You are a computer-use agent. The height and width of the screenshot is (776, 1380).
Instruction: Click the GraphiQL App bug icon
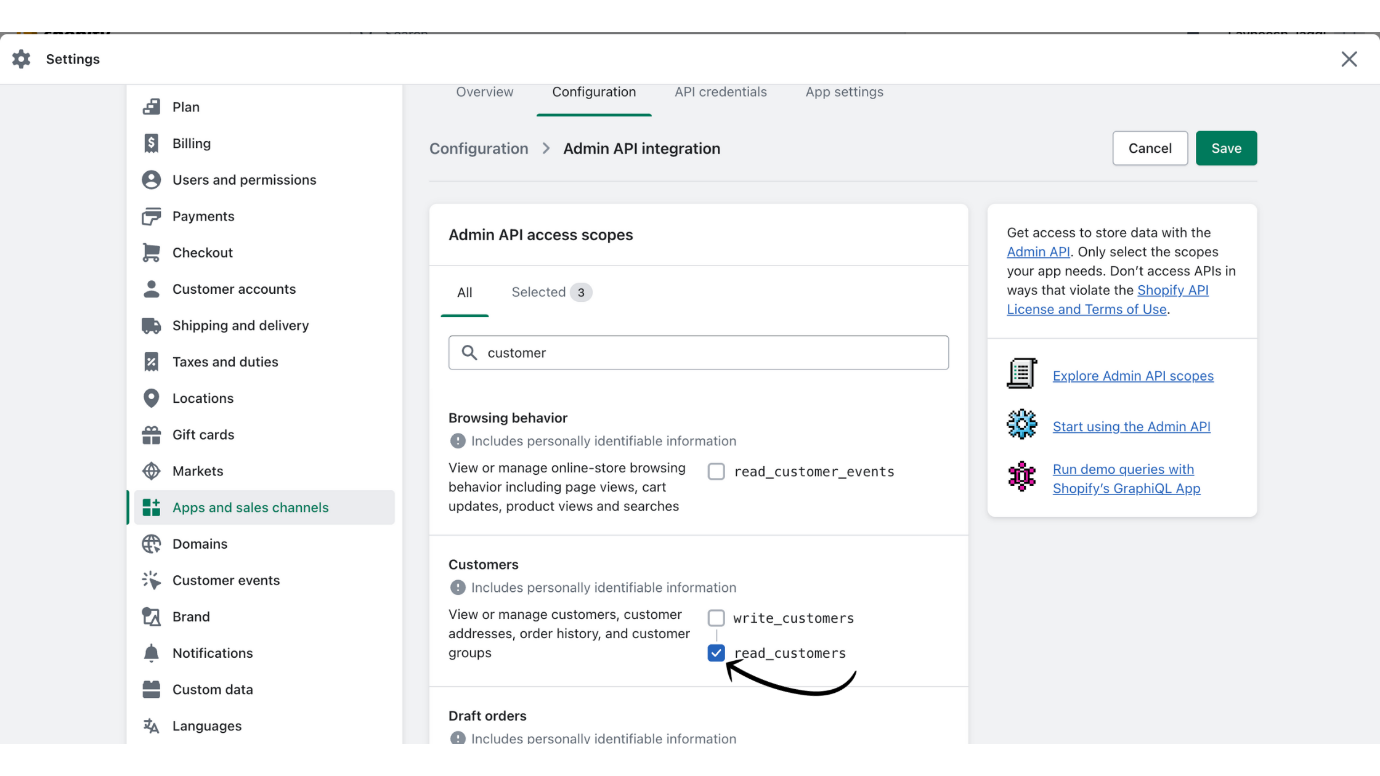click(1022, 476)
